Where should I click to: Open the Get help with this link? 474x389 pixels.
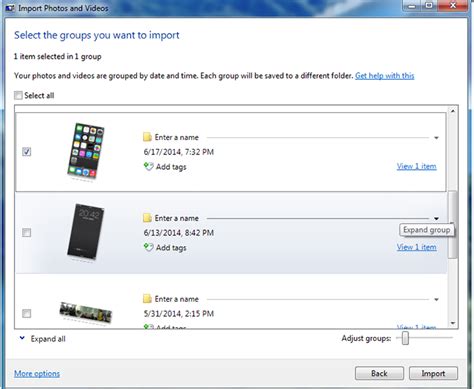[384, 76]
